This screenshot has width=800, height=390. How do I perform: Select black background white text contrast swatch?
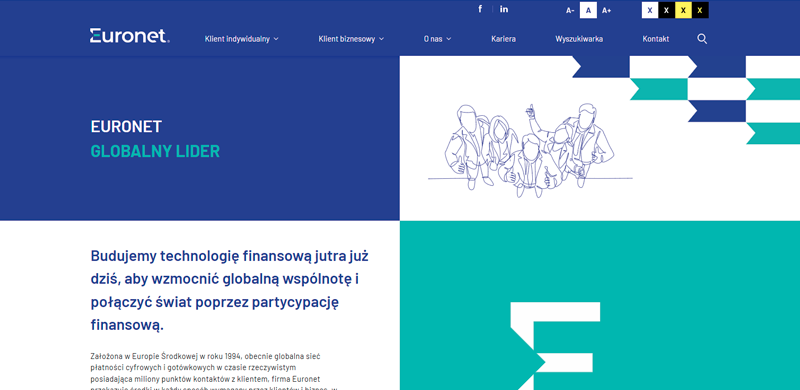(x=666, y=10)
